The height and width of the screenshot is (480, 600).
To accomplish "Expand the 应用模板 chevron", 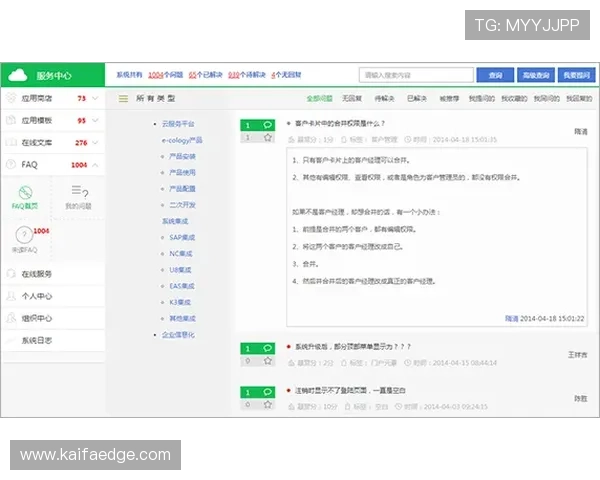I will click(x=95, y=120).
